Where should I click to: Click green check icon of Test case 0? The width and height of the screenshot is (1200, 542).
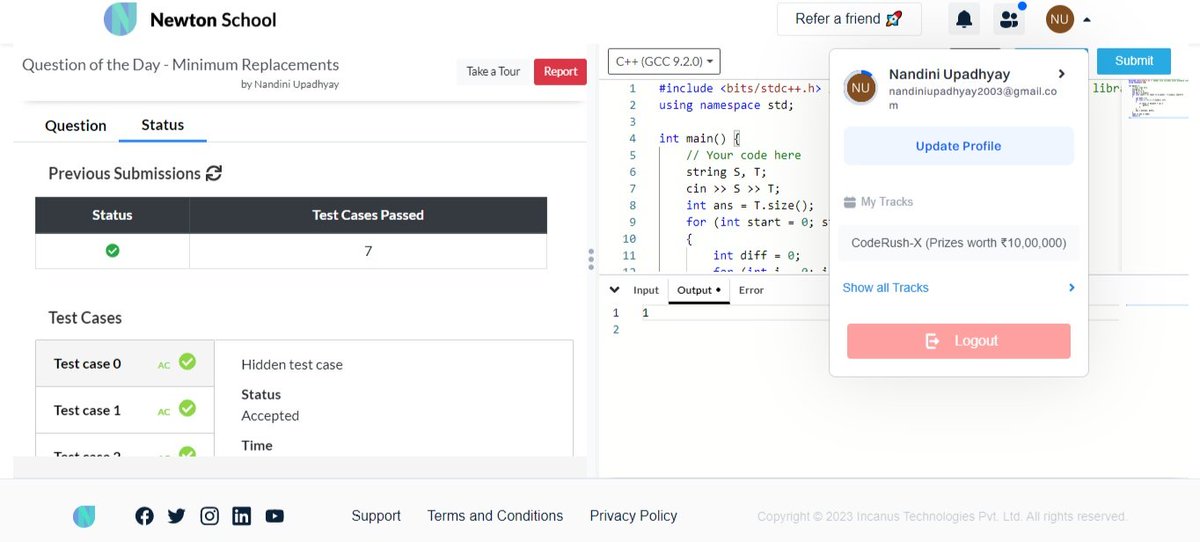[x=187, y=363]
